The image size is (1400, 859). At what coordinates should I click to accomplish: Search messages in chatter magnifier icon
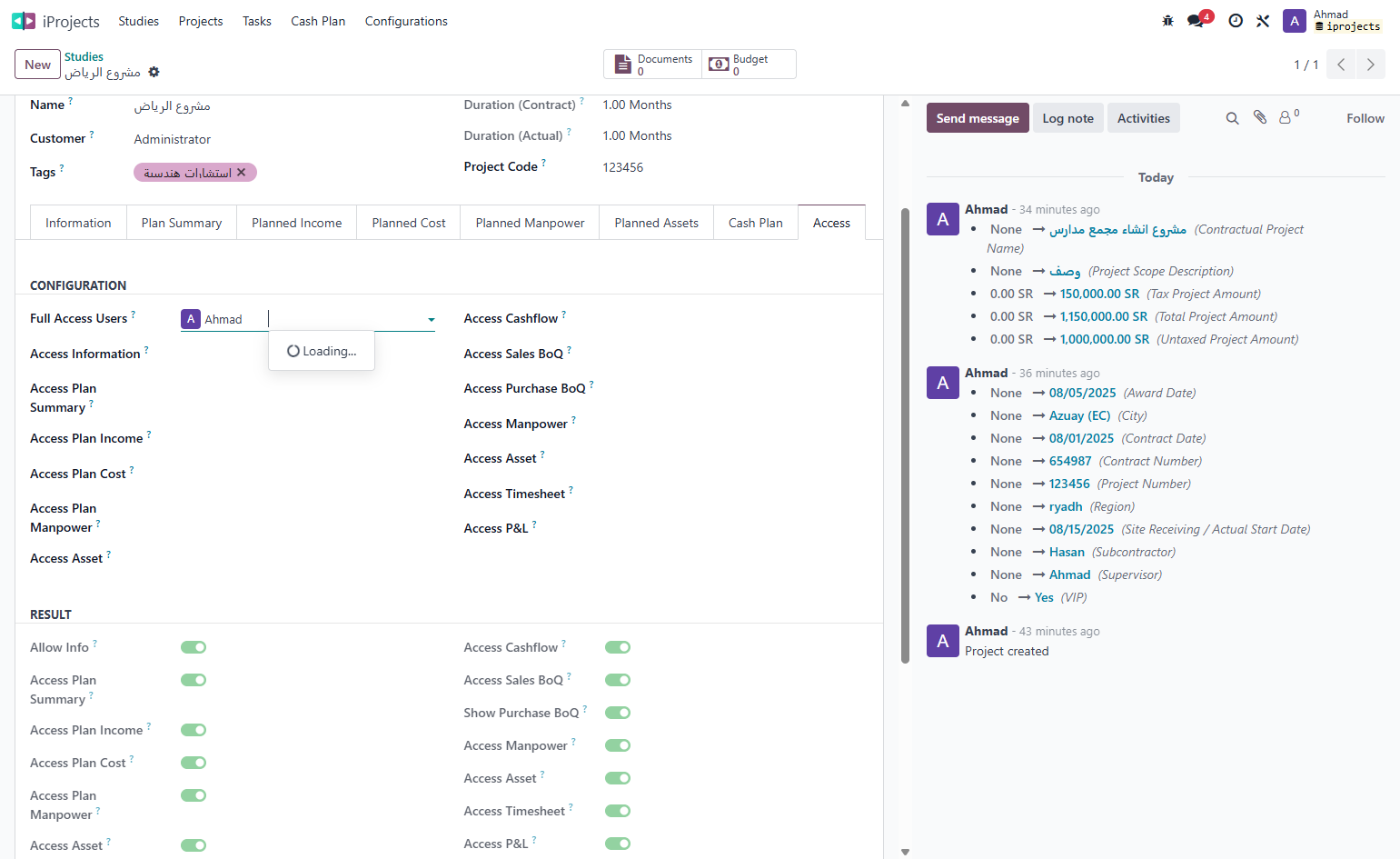click(x=1232, y=118)
